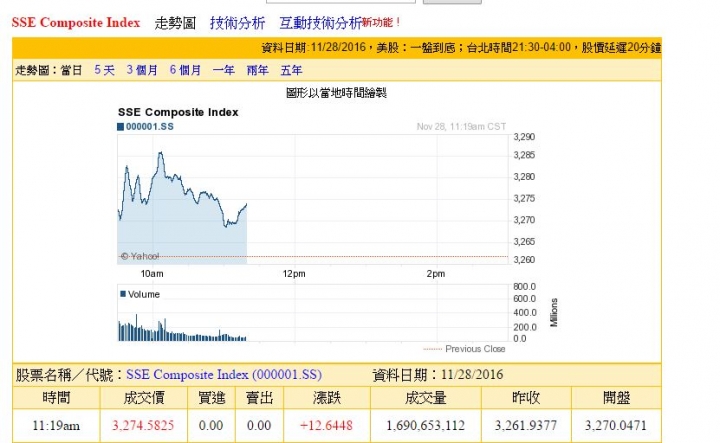Click the Yahoo copyright watermark
The image size is (720, 443).
[x=140, y=256]
